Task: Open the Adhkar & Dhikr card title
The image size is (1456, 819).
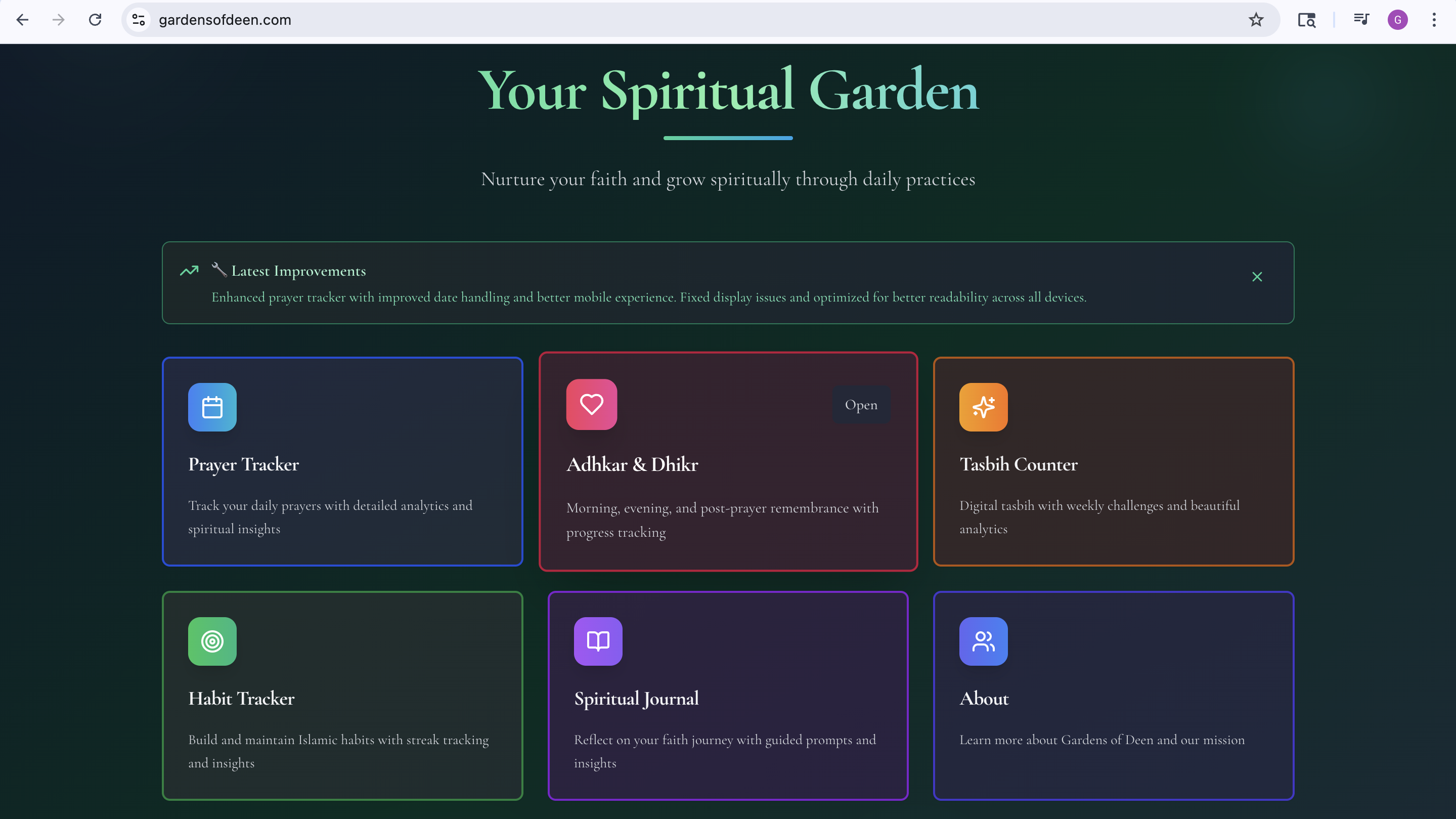Action: coord(632,464)
